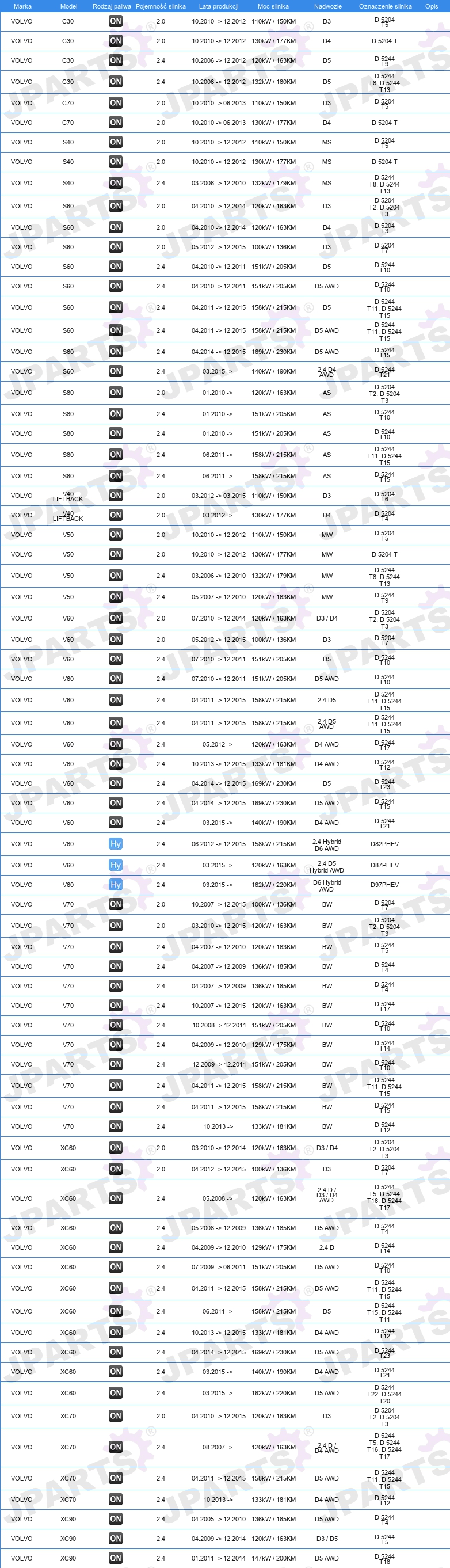Click the Rodzaj paliwa column header
This screenshot has width=450, height=1568.
tap(112, 6)
